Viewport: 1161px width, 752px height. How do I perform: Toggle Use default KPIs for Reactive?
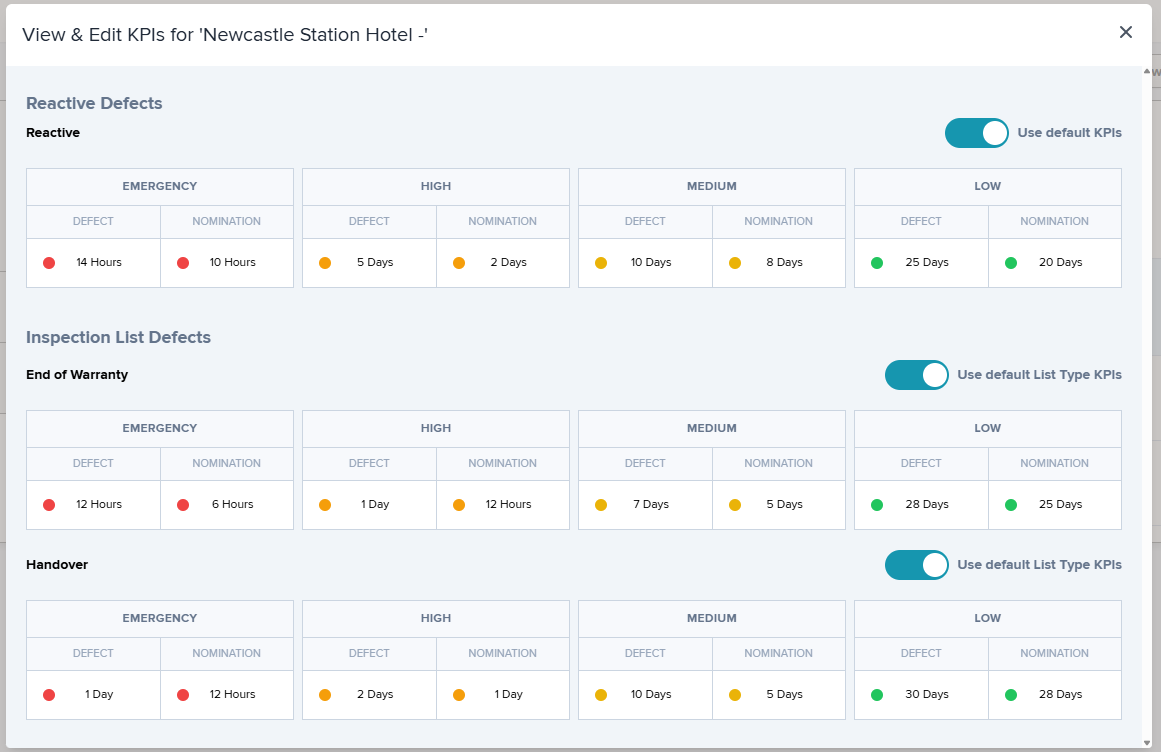(x=976, y=133)
